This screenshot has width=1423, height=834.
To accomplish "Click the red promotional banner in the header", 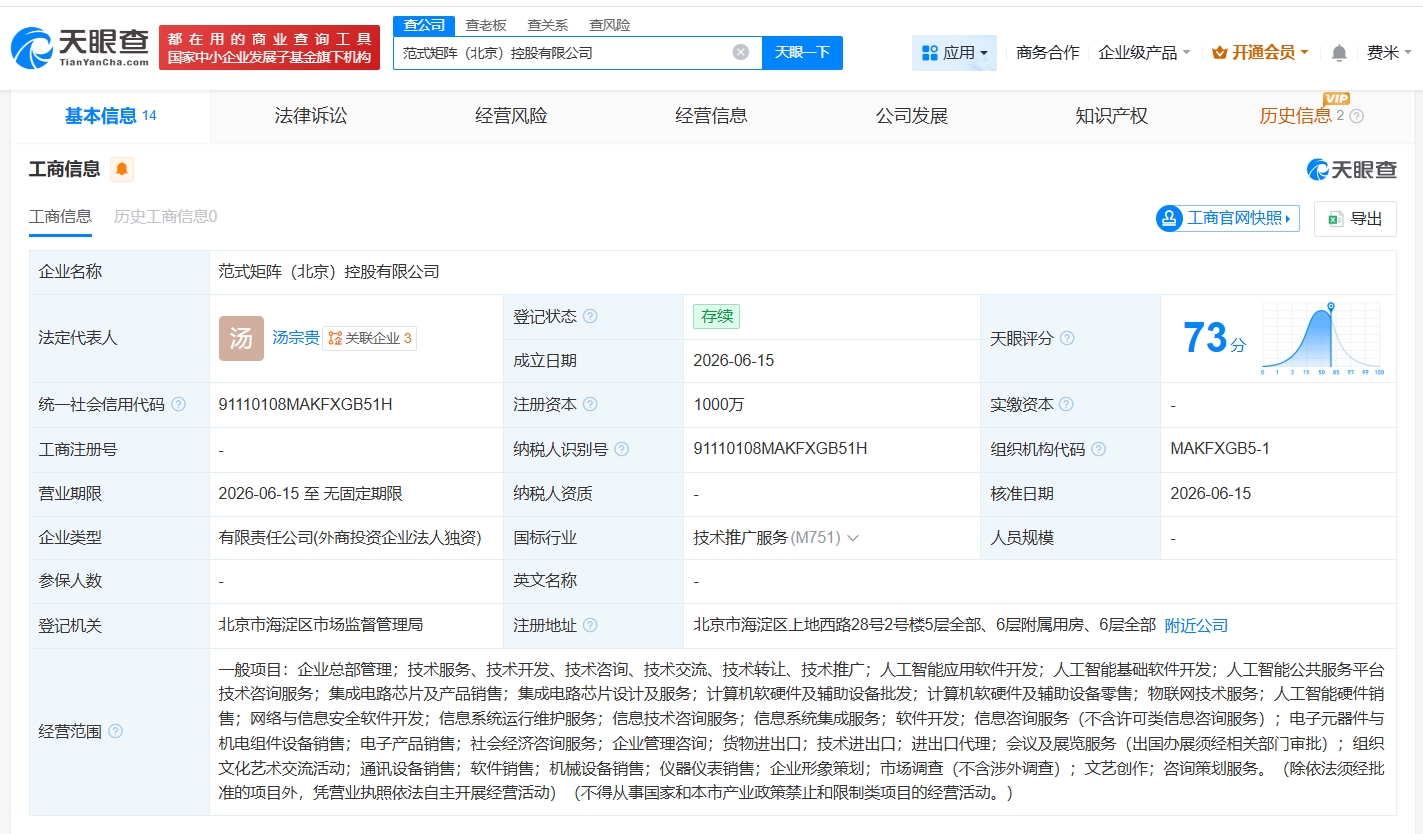I will coord(269,48).
